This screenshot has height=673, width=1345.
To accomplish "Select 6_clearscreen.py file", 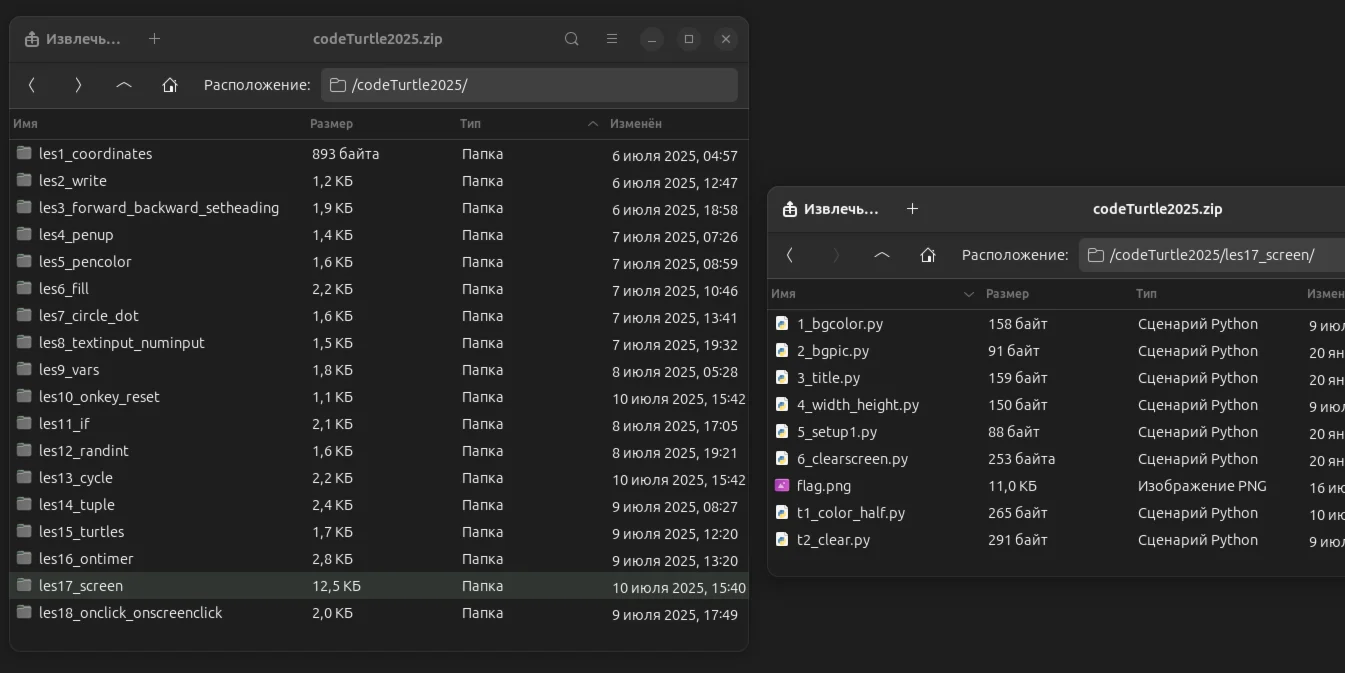I will coord(852,459).
